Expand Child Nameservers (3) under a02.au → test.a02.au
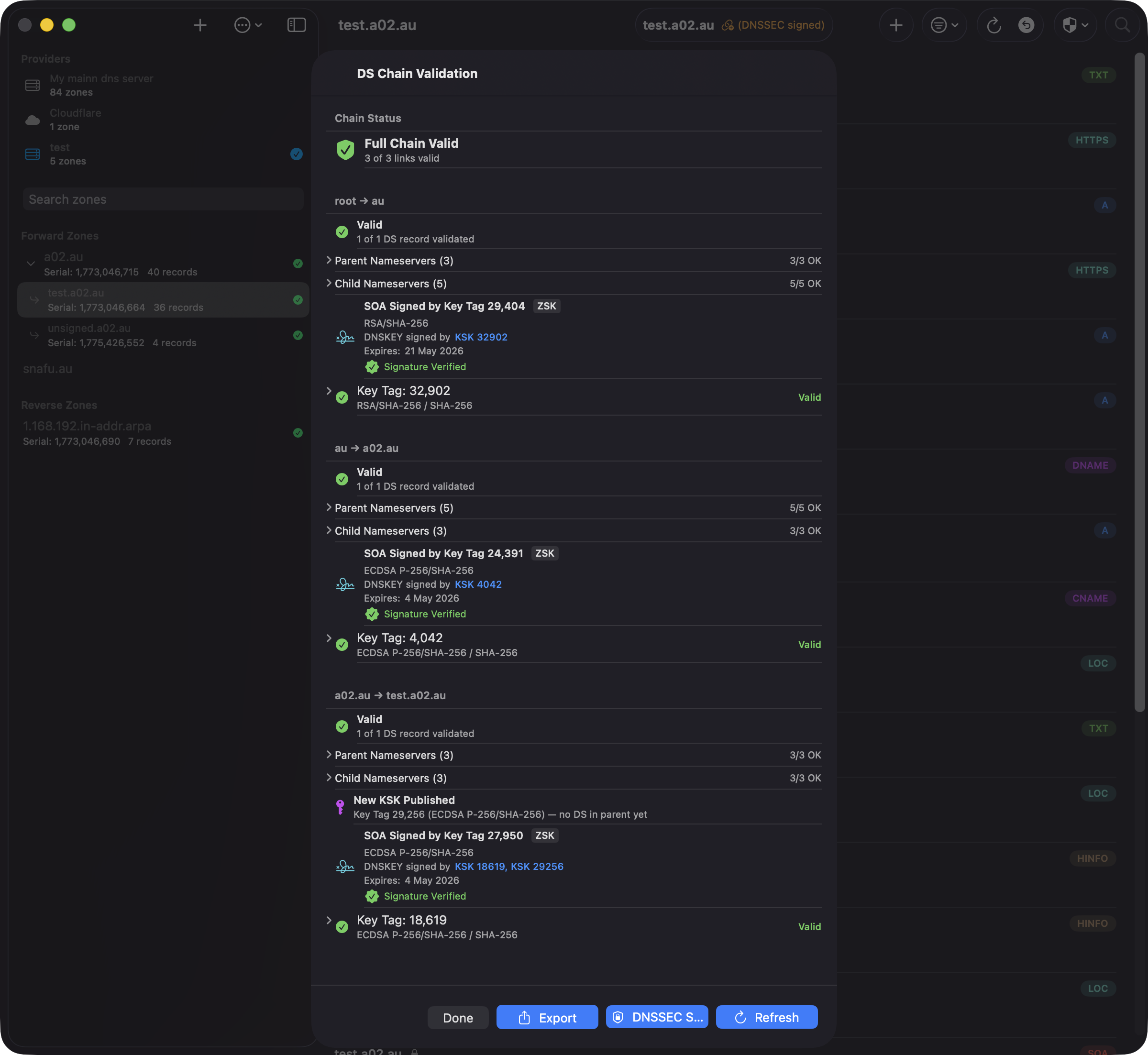The image size is (1148, 1055). pos(329,778)
